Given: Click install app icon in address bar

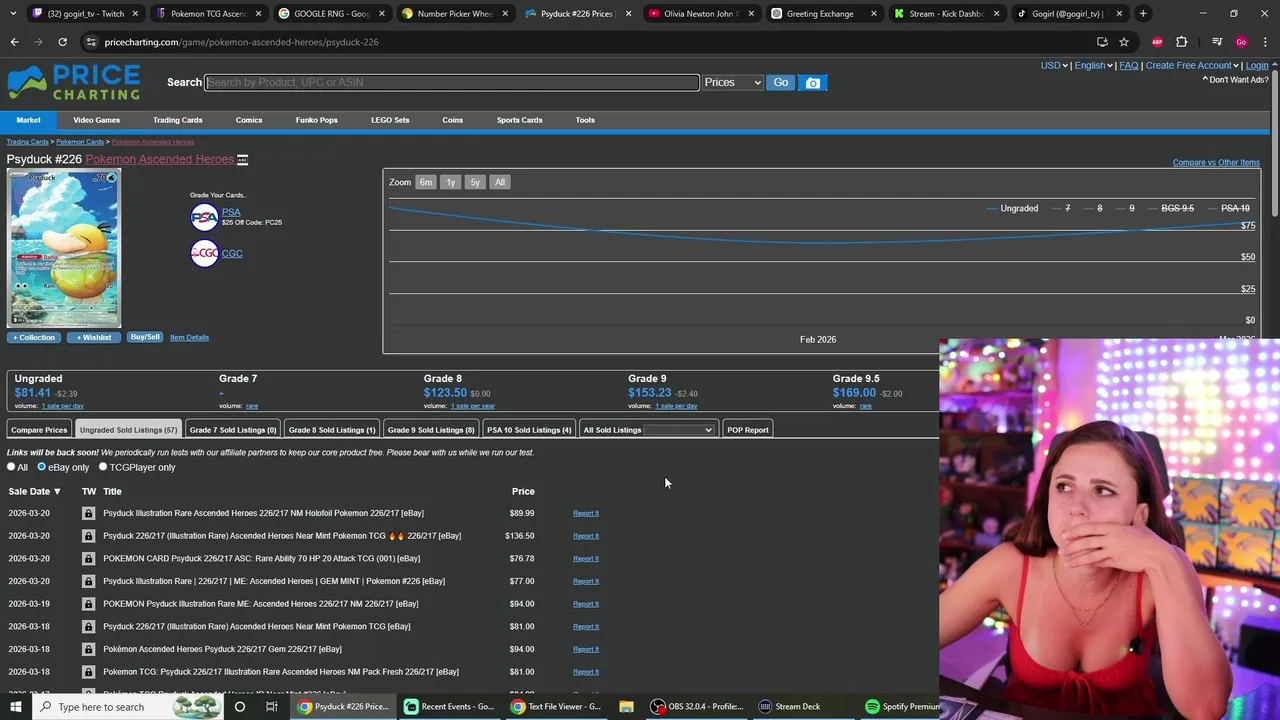Looking at the screenshot, I should point(1102,42).
